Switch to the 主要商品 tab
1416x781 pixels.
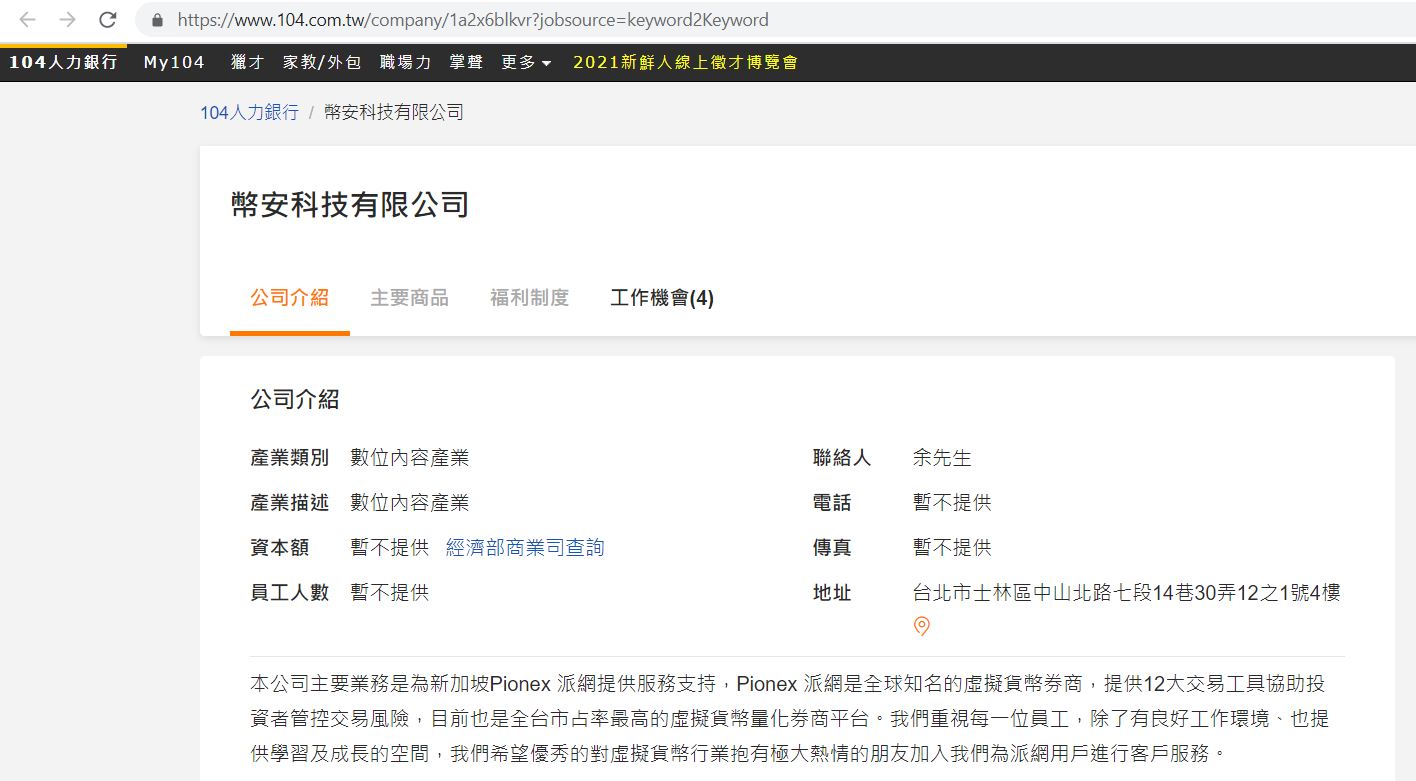[410, 298]
